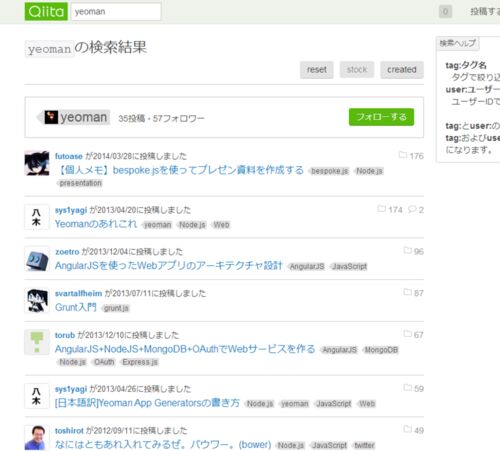Open the svartalfheim user profile link

79,293
